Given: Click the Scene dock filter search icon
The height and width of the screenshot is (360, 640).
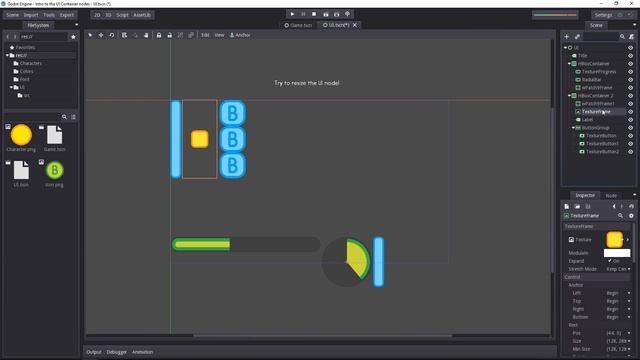Looking at the screenshot, I should pyautogui.click(x=622, y=37).
